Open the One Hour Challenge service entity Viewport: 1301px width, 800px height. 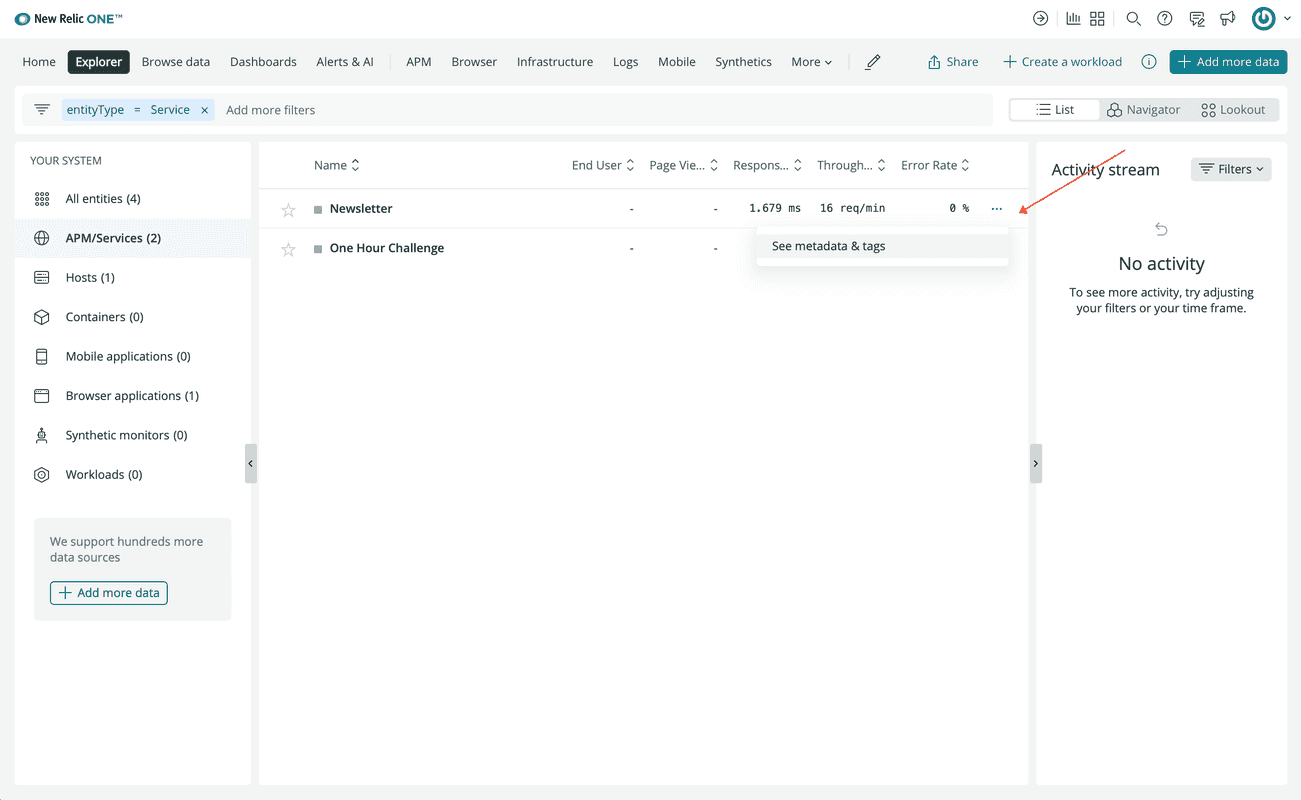[387, 248]
